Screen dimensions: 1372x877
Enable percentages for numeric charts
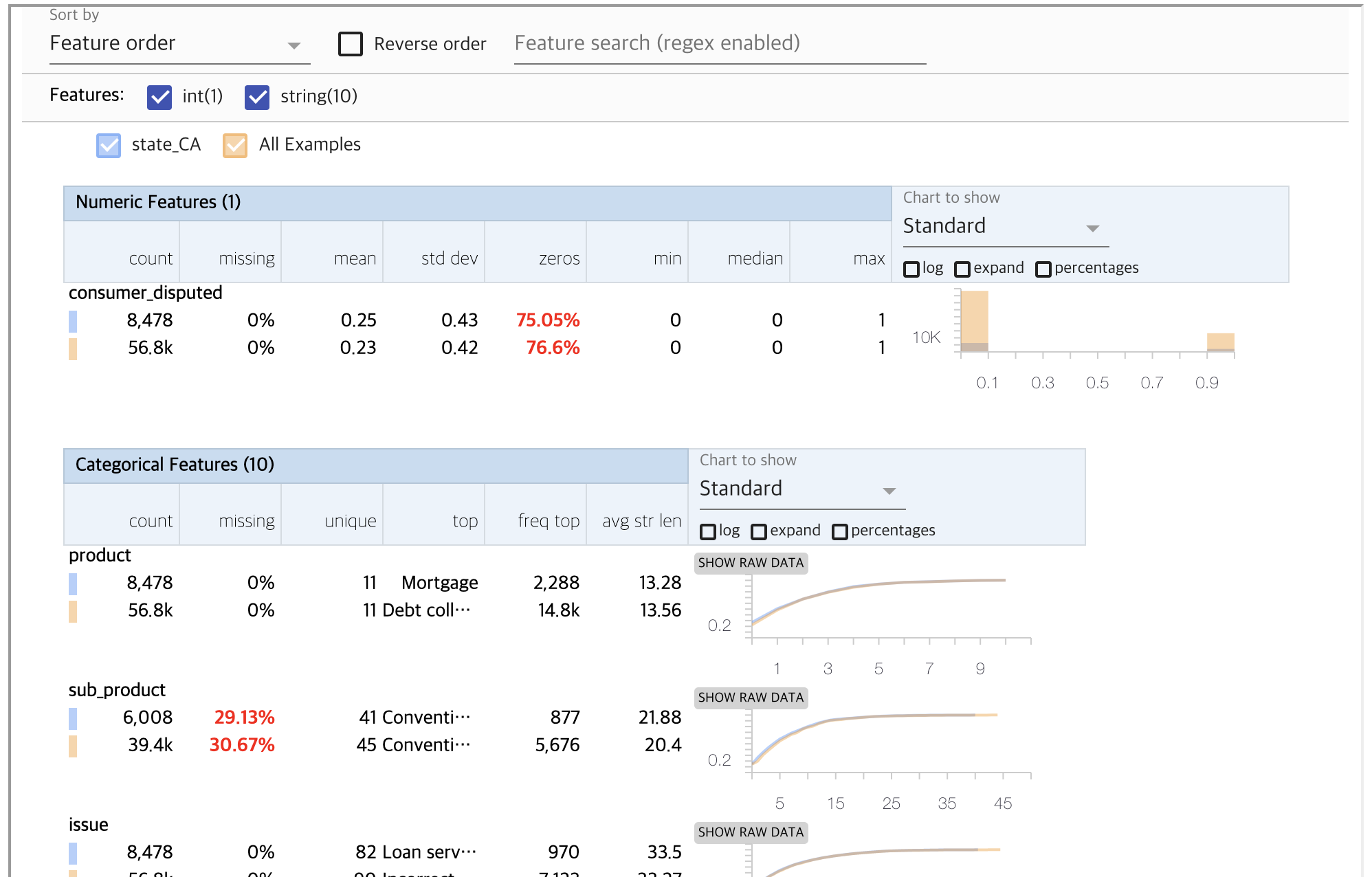coord(1043,269)
